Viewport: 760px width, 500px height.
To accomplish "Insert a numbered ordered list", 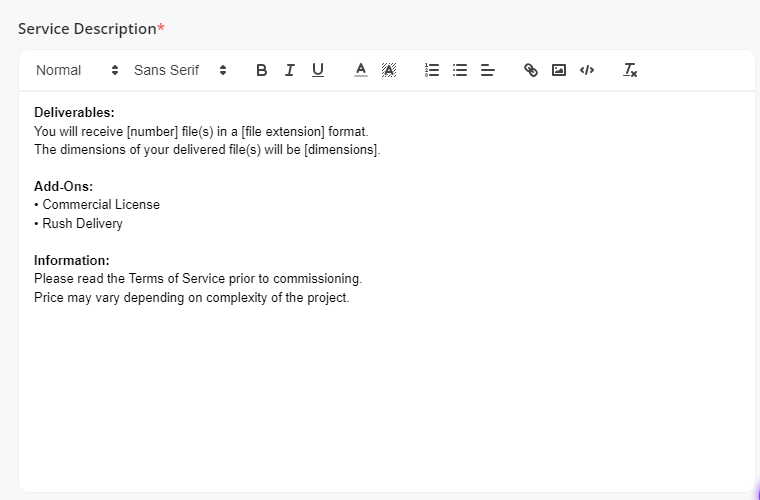I will click(432, 70).
